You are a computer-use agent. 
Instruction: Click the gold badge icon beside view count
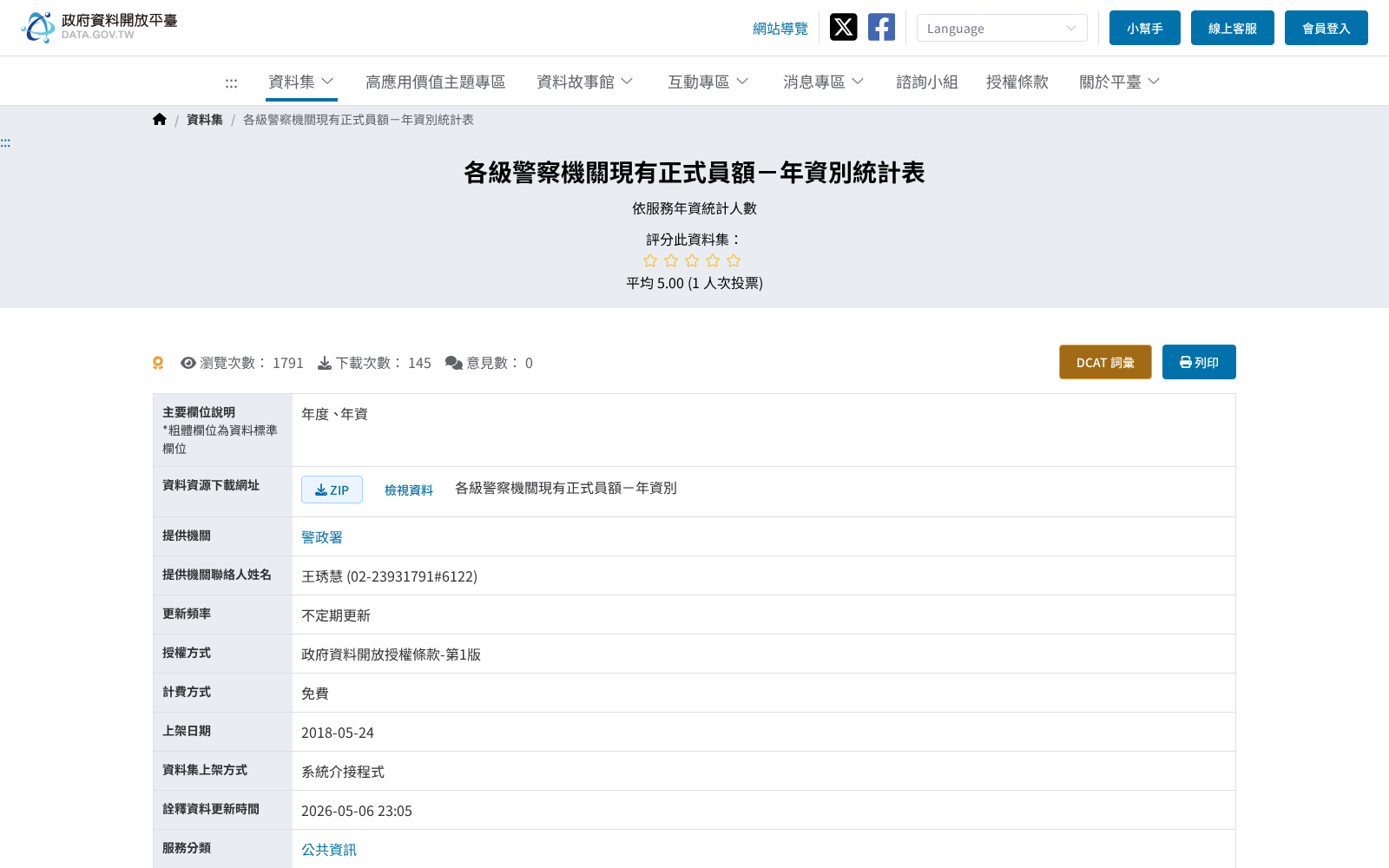[158, 363]
